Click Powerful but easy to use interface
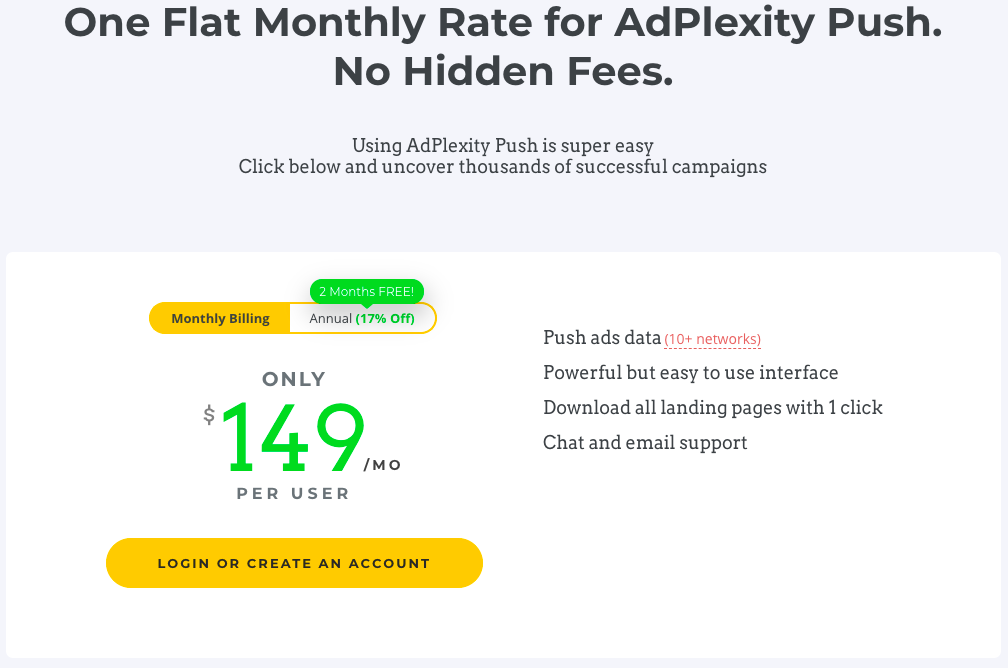 pyautogui.click(x=690, y=373)
